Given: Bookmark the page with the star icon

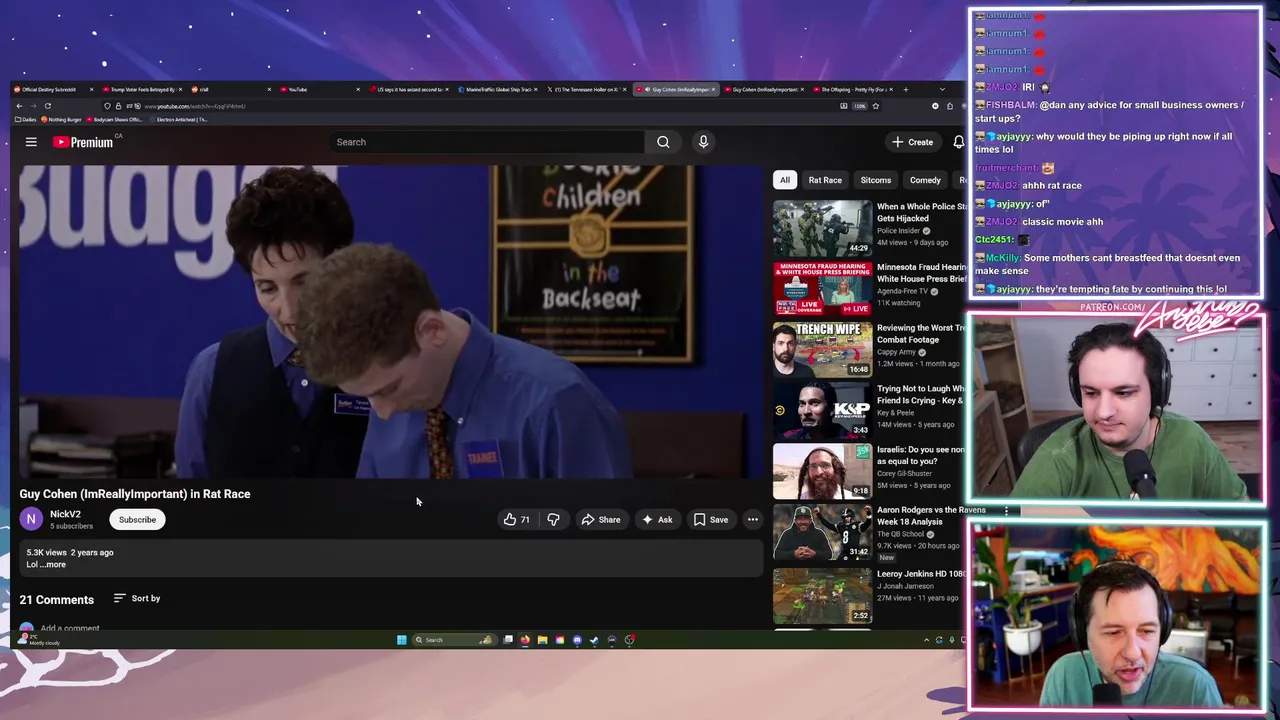Looking at the screenshot, I should [x=876, y=106].
